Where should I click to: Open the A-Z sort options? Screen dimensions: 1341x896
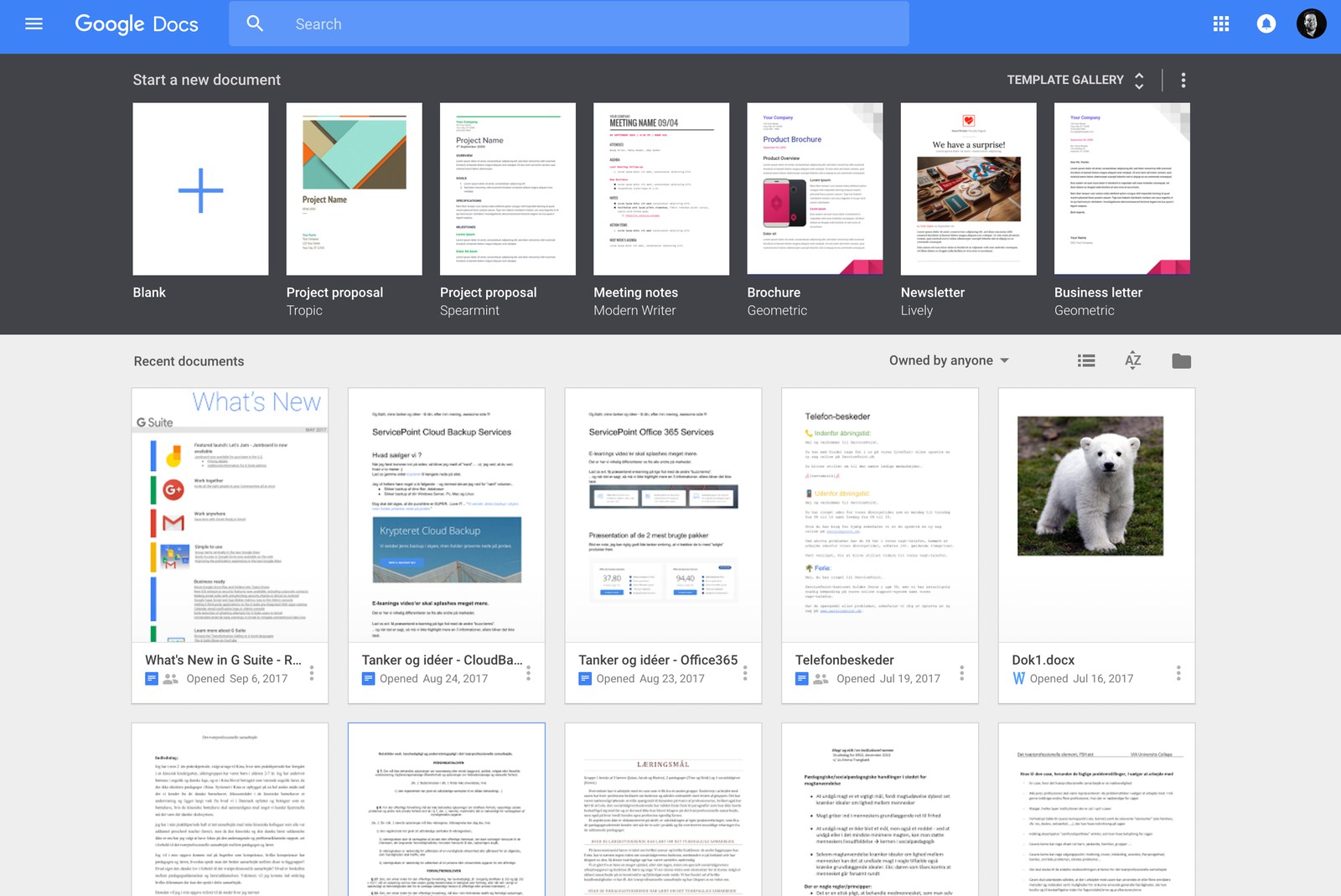(x=1132, y=360)
